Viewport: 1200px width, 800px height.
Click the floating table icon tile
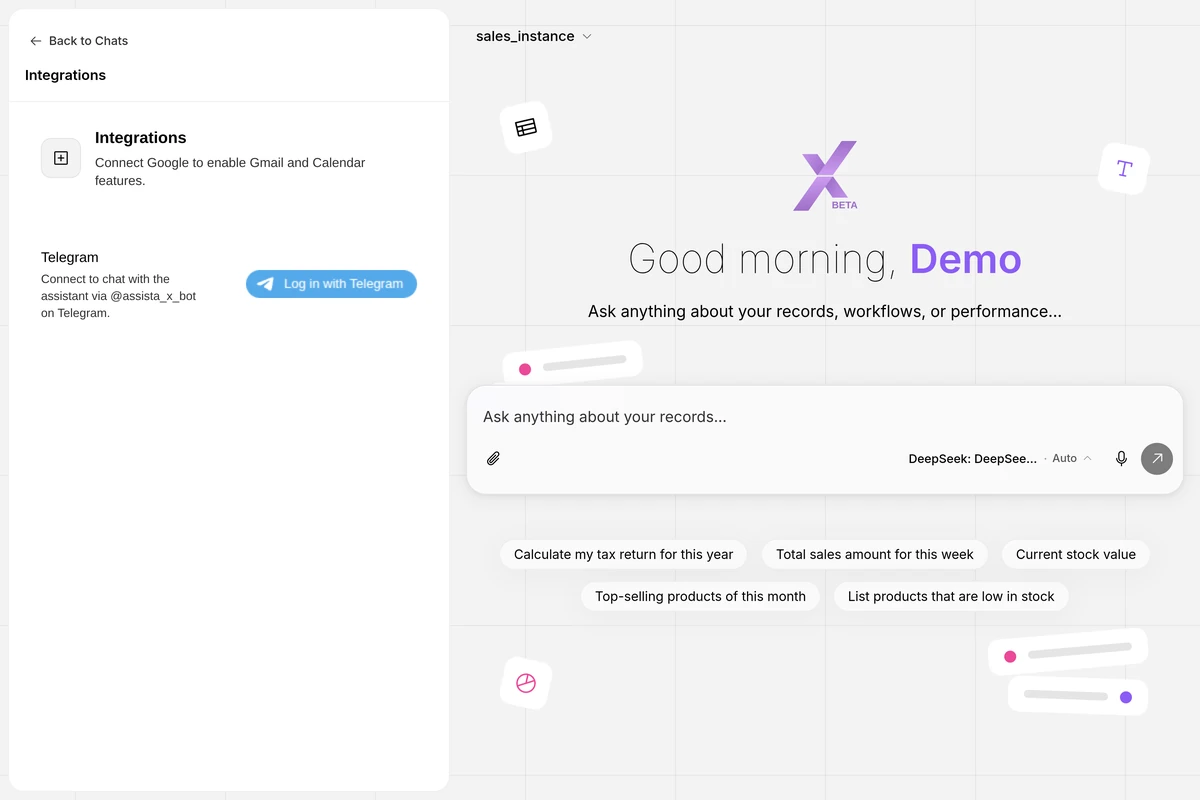[x=526, y=127]
